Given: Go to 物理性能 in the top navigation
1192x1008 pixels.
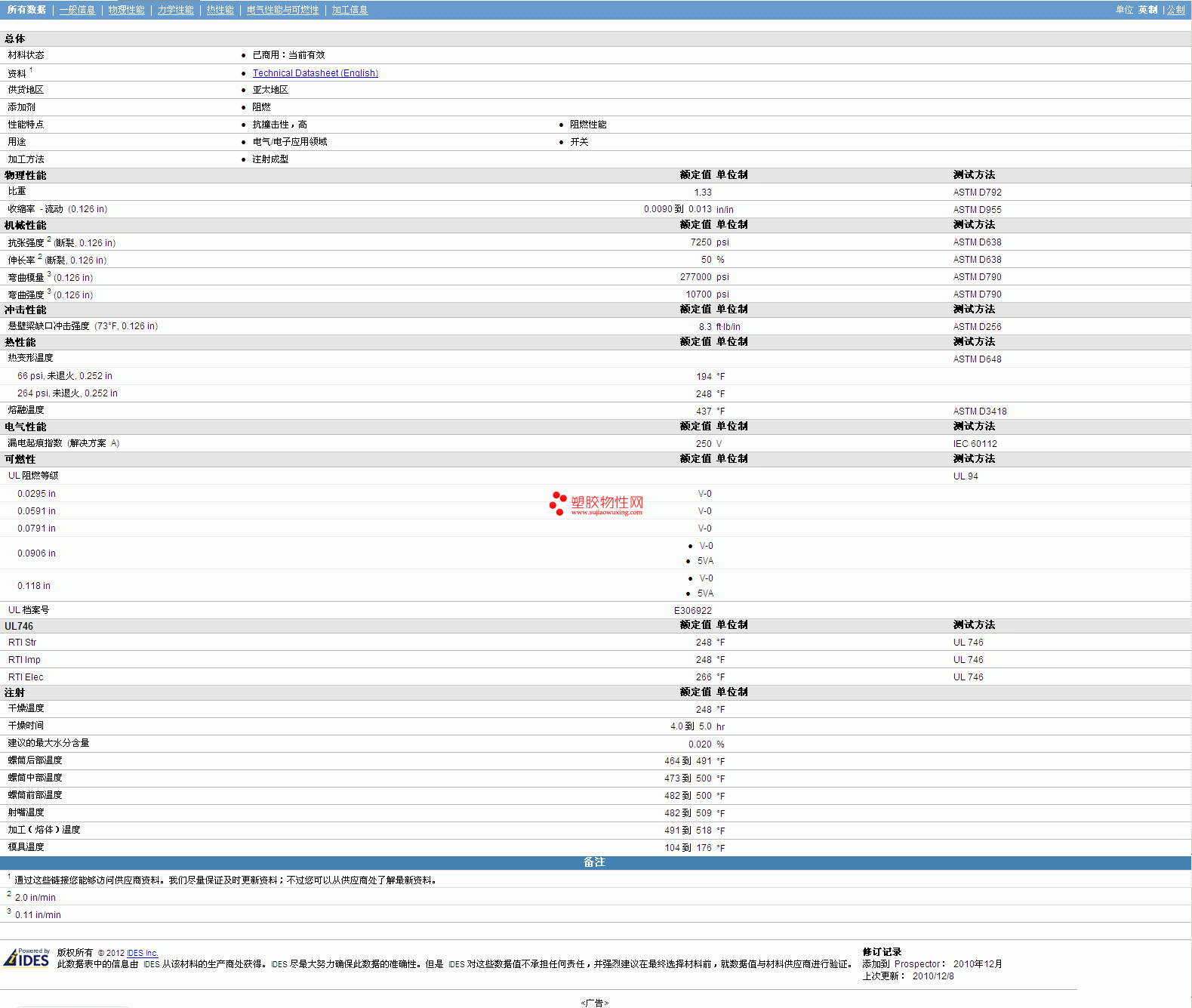Looking at the screenshot, I should pyautogui.click(x=126, y=10).
